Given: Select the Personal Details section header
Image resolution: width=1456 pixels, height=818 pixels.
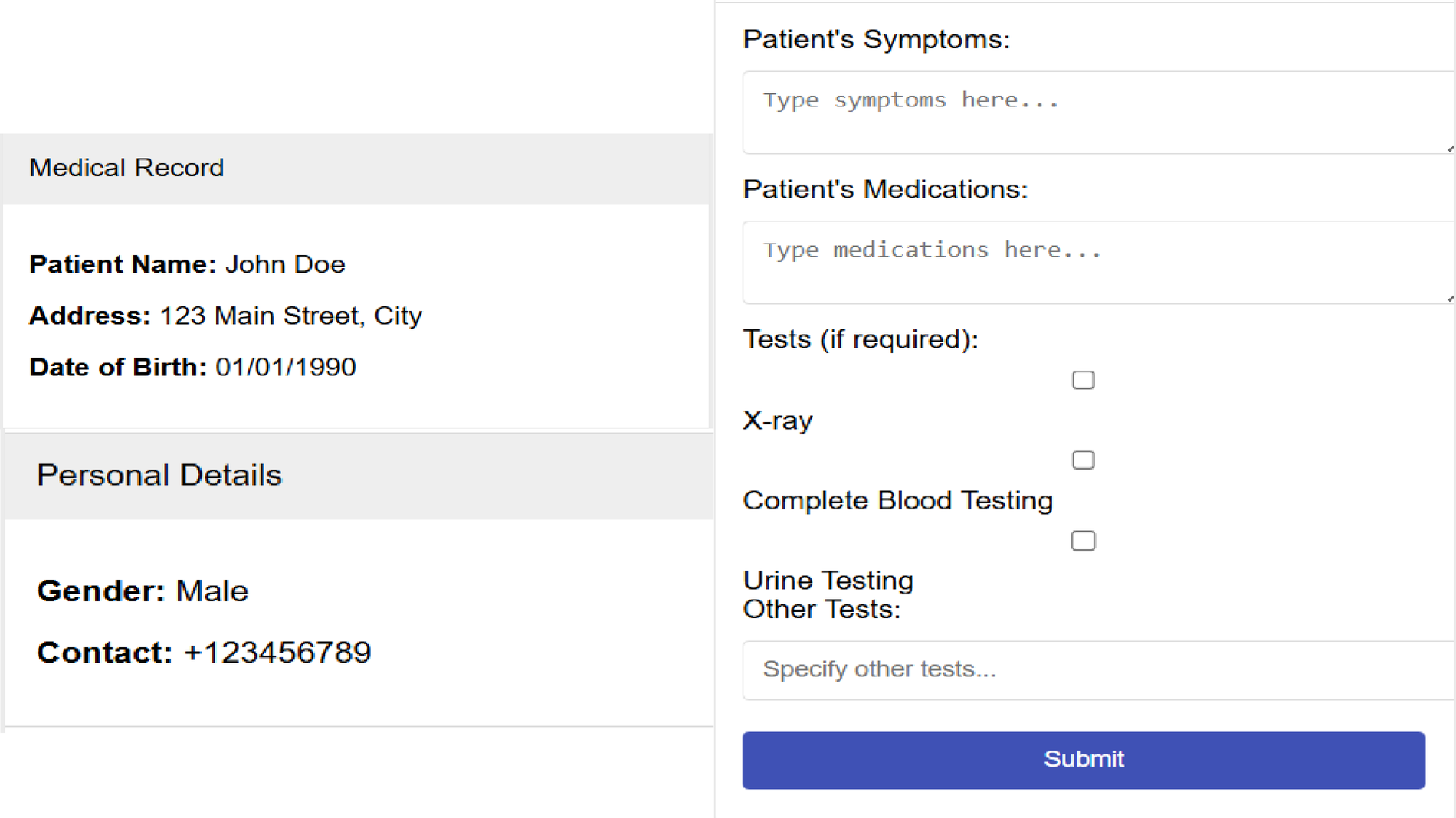Looking at the screenshot, I should click(159, 476).
